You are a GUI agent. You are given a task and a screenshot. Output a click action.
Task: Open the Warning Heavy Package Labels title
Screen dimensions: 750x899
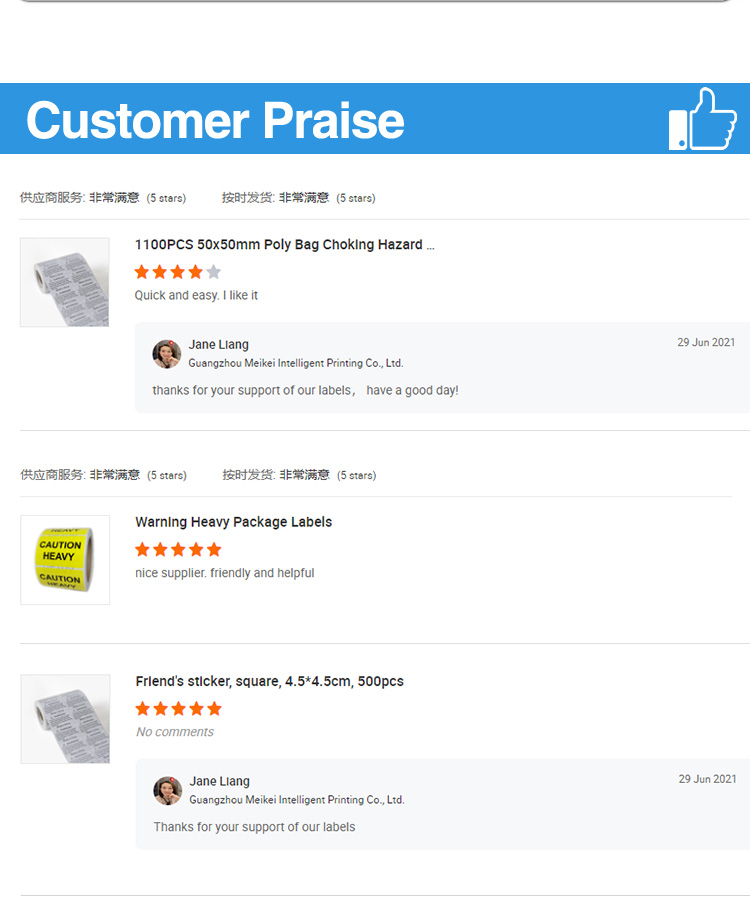[234, 522]
